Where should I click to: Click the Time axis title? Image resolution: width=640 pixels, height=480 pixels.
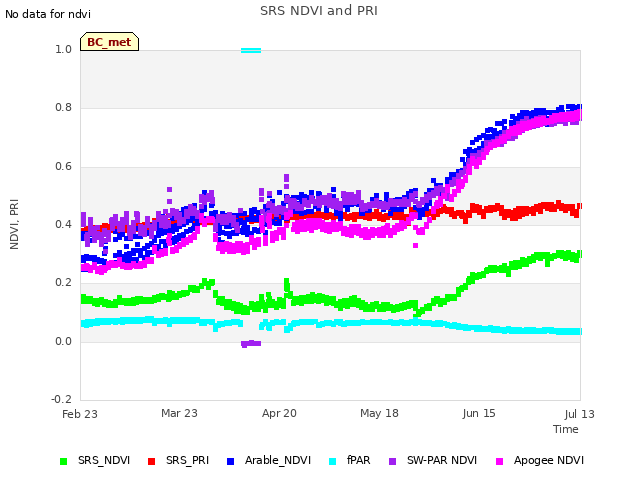coord(566,429)
